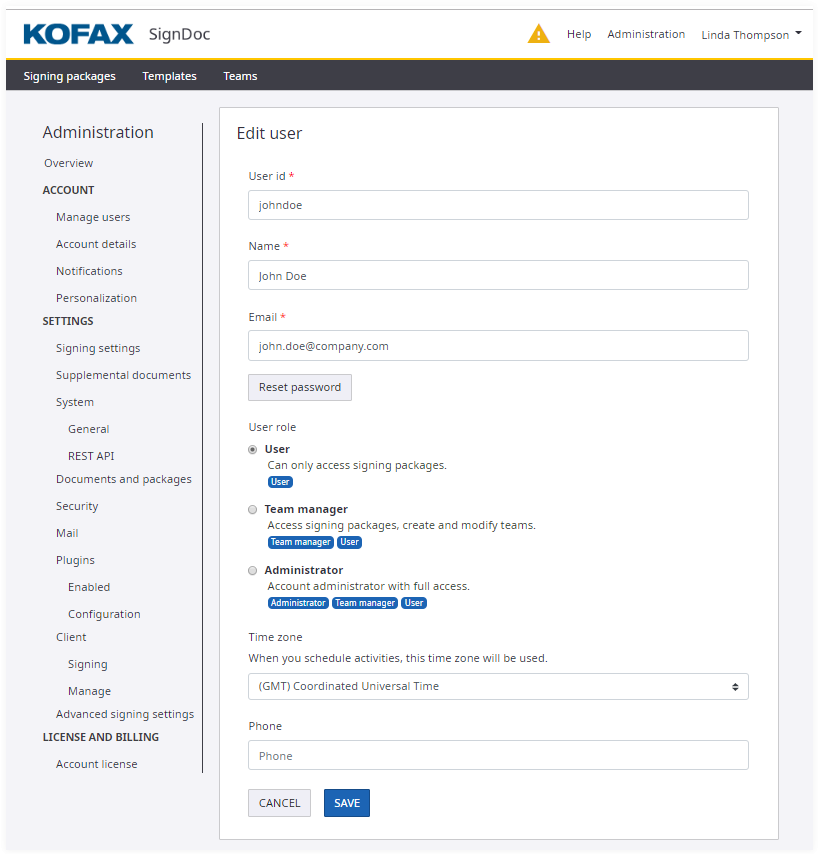The image size is (819, 856).
Task: Click inside the Phone input field
Action: (498, 756)
